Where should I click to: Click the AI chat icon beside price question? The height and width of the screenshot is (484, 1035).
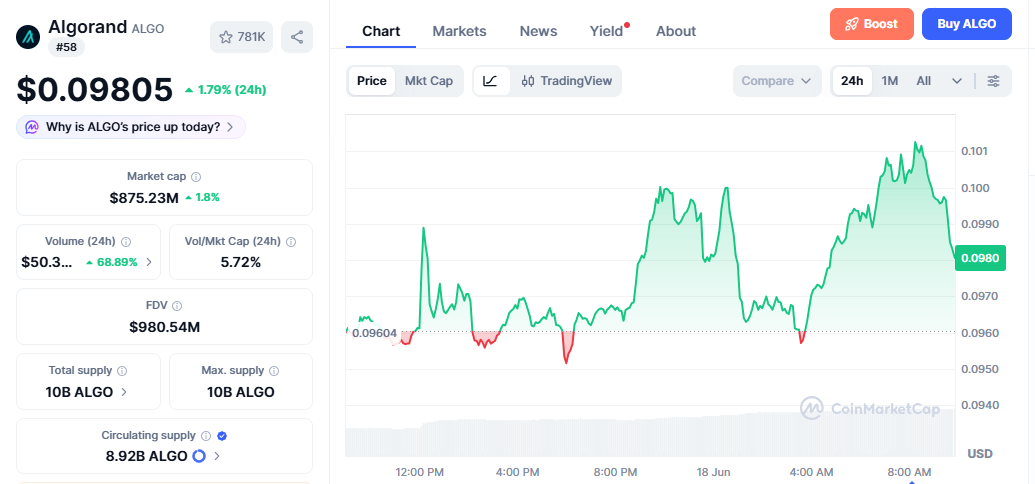click(x=32, y=127)
